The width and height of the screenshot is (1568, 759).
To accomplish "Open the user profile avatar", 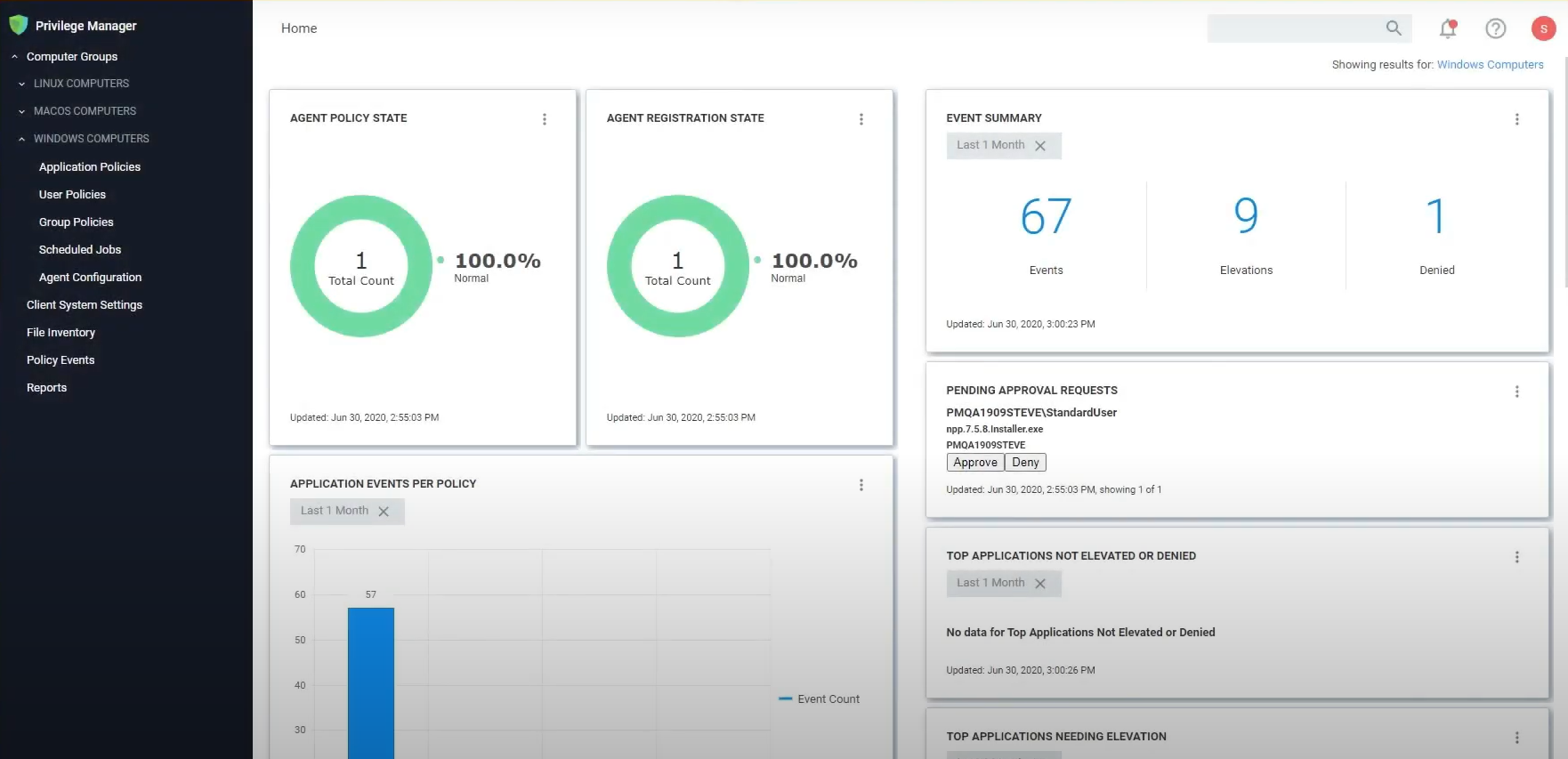I will pyautogui.click(x=1543, y=28).
